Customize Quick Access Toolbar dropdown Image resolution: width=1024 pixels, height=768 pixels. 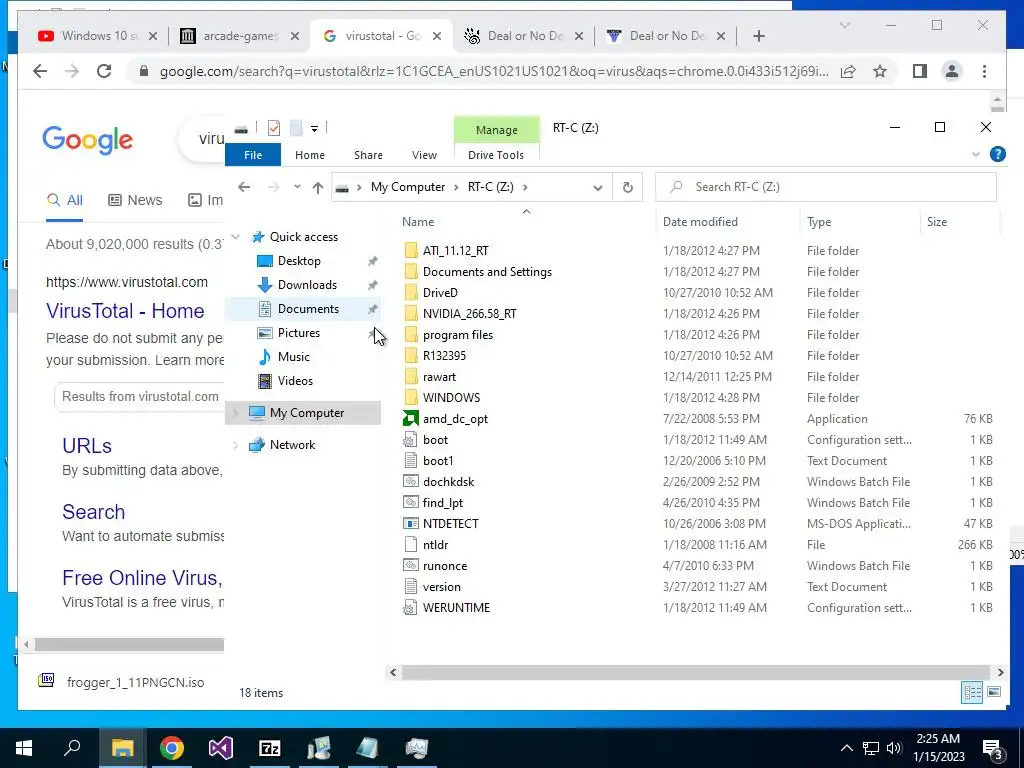click(314, 129)
